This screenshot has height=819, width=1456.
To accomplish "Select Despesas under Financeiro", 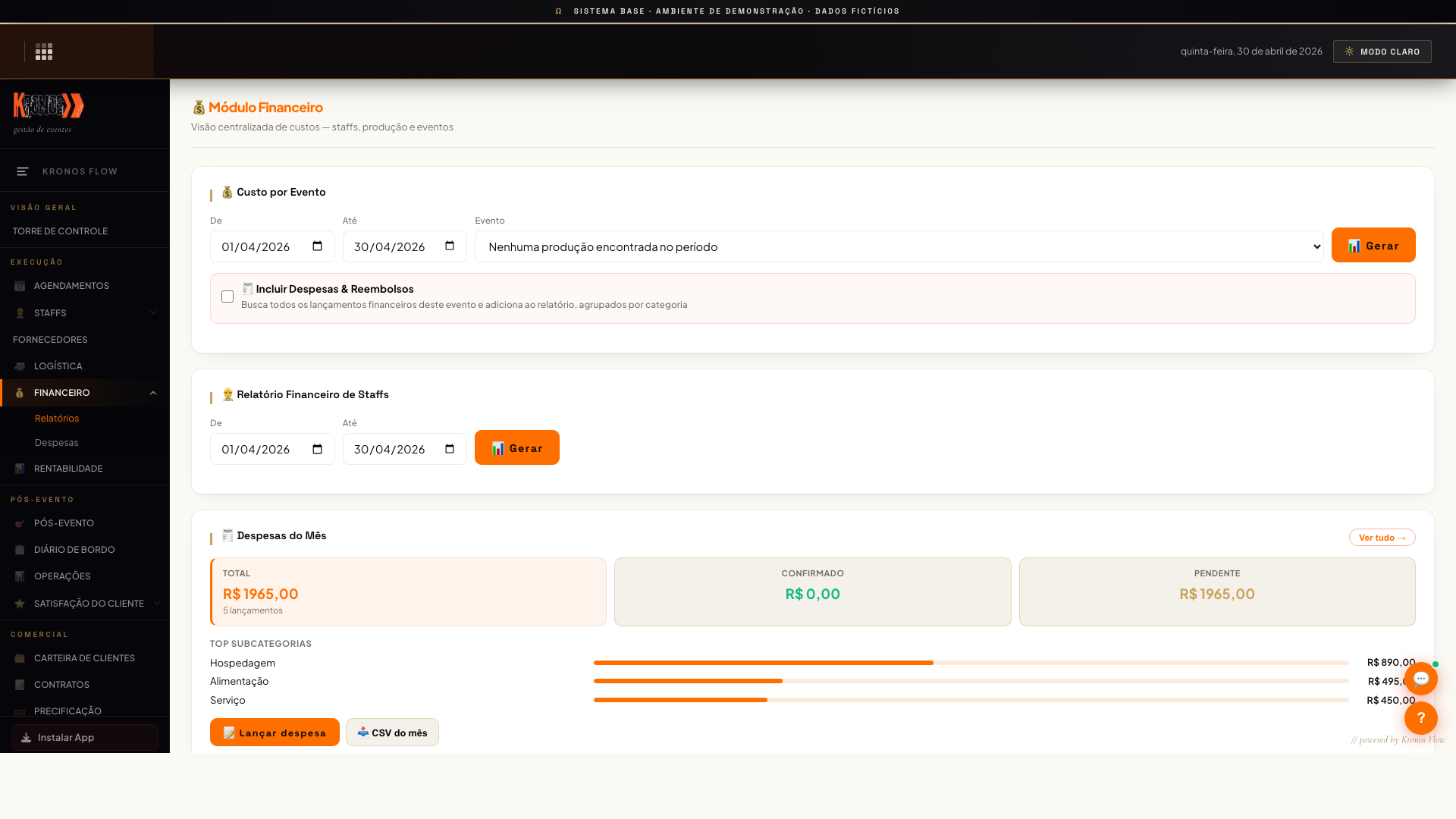I will click(57, 443).
